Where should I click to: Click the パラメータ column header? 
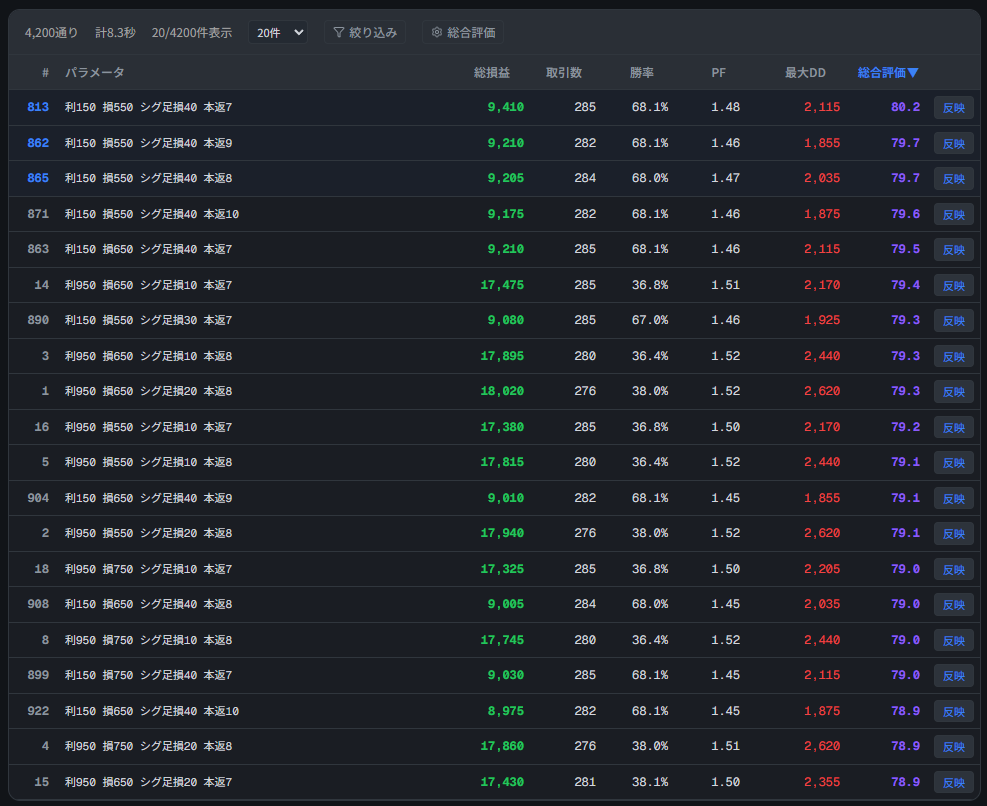click(94, 72)
